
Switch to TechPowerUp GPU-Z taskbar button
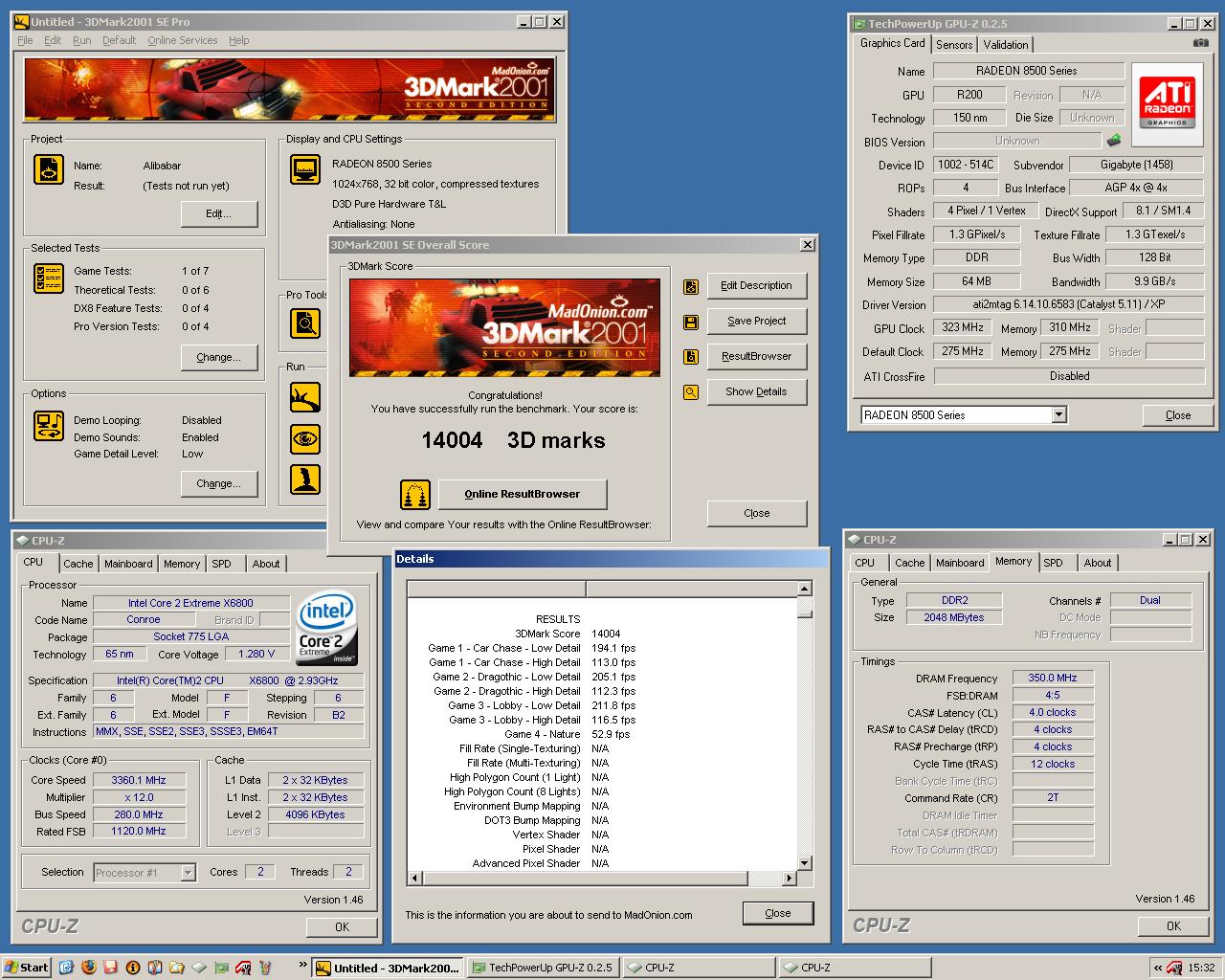(543, 968)
